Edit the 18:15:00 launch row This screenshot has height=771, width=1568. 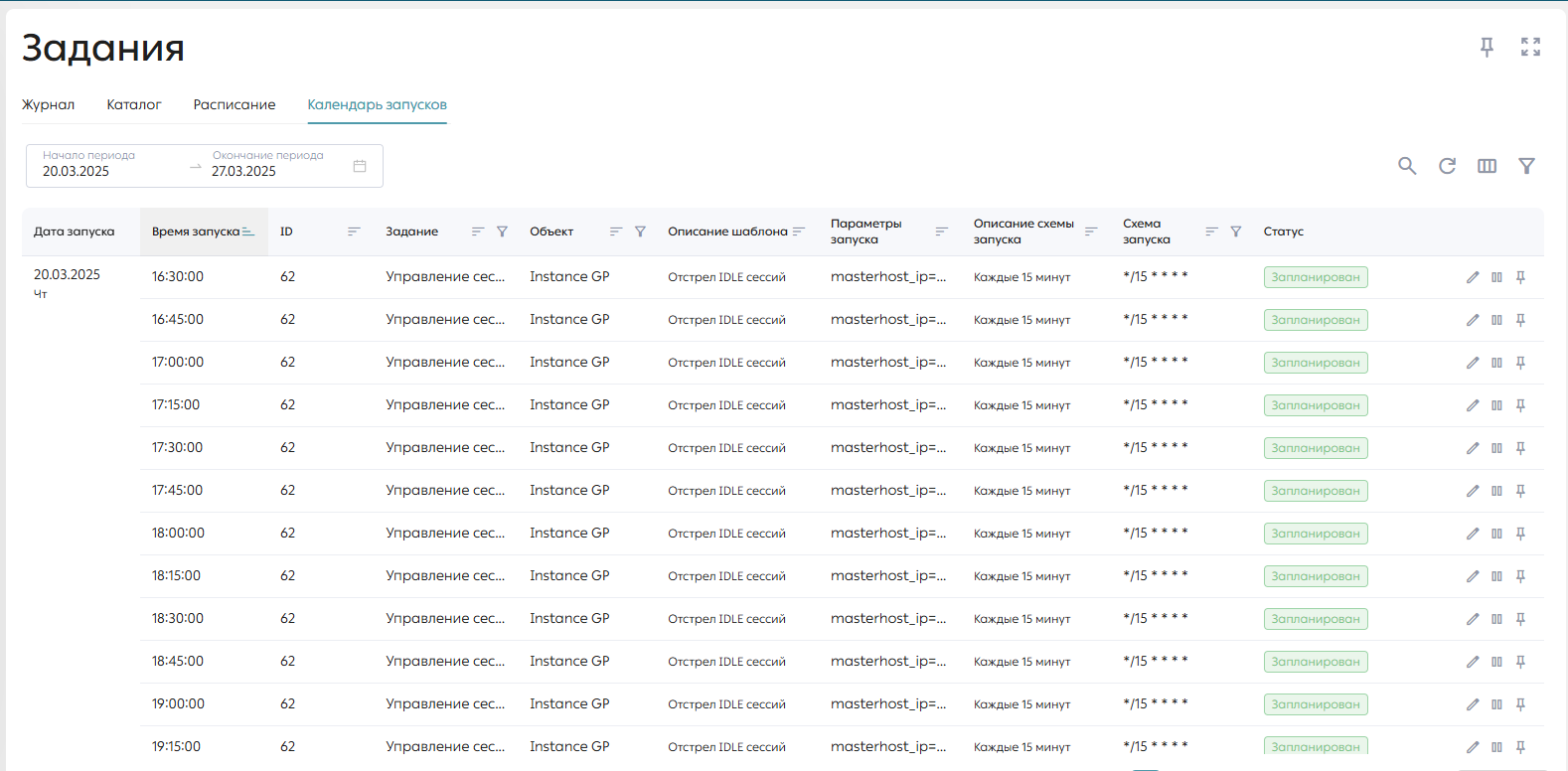[1473, 576]
